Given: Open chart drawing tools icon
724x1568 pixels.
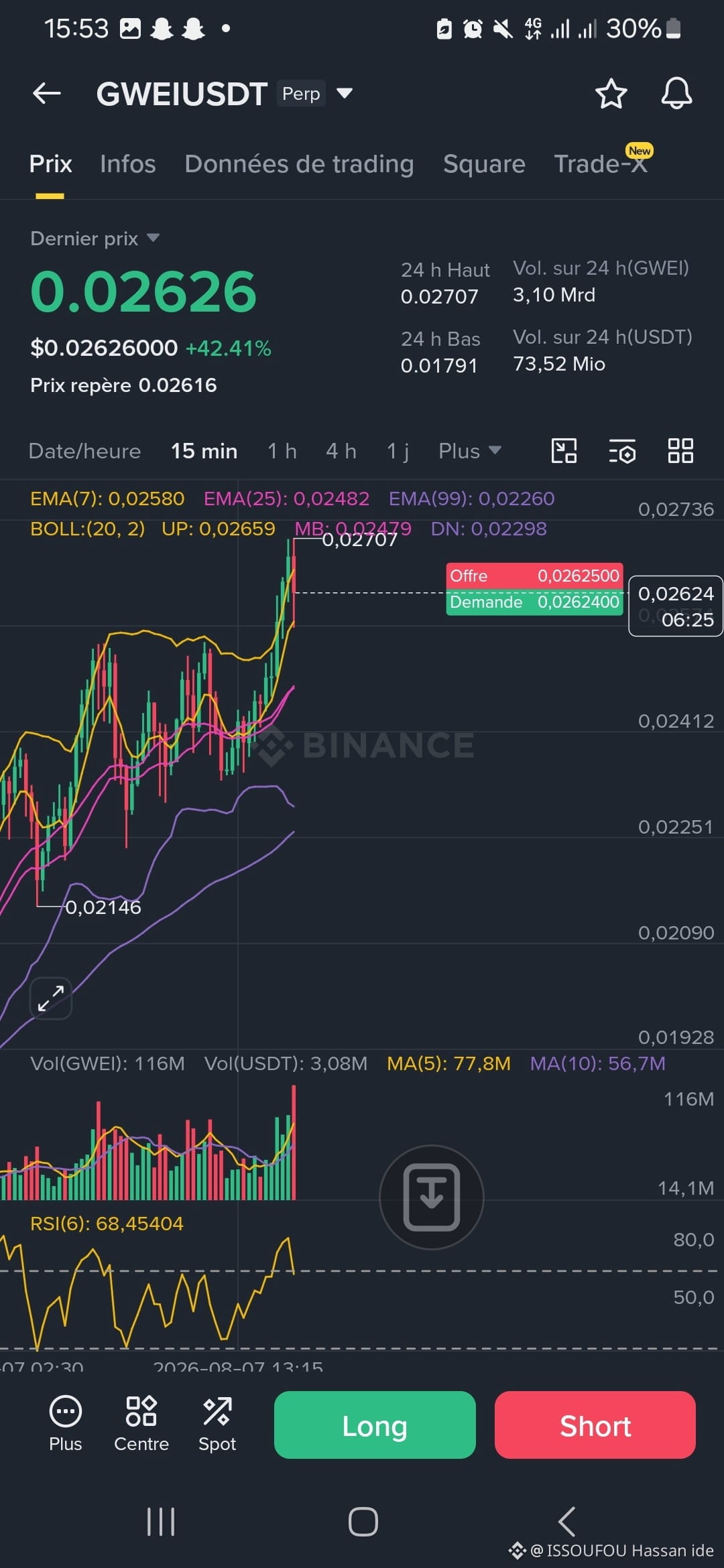Looking at the screenshot, I should [564, 451].
